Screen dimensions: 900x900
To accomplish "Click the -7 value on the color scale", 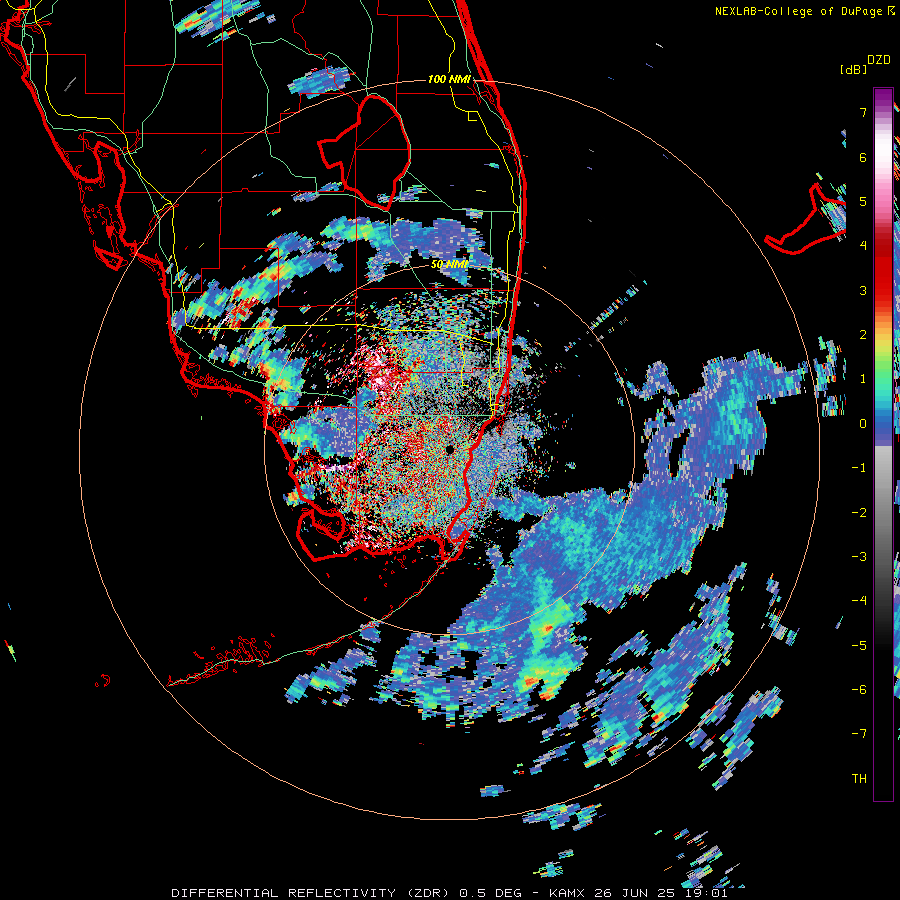I will click(x=859, y=734).
